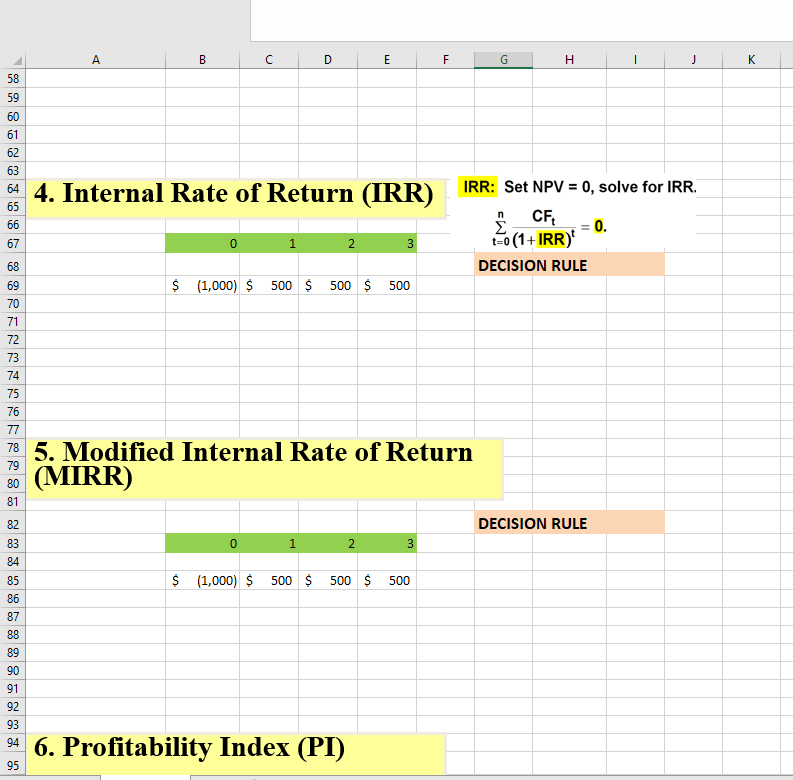
Task: Click 'DECISION RULE' cell in row 82
Action: point(569,523)
